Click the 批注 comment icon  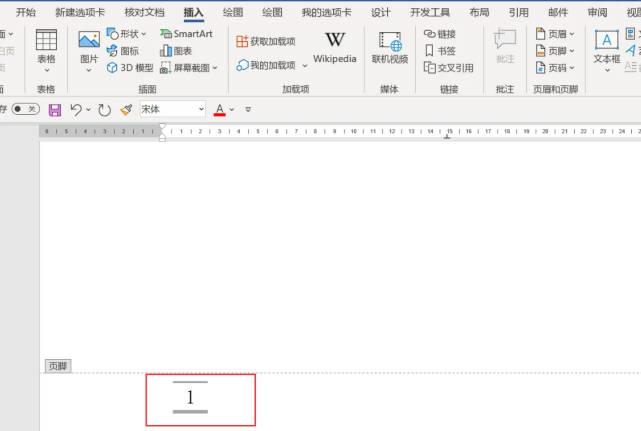click(x=505, y=39)
